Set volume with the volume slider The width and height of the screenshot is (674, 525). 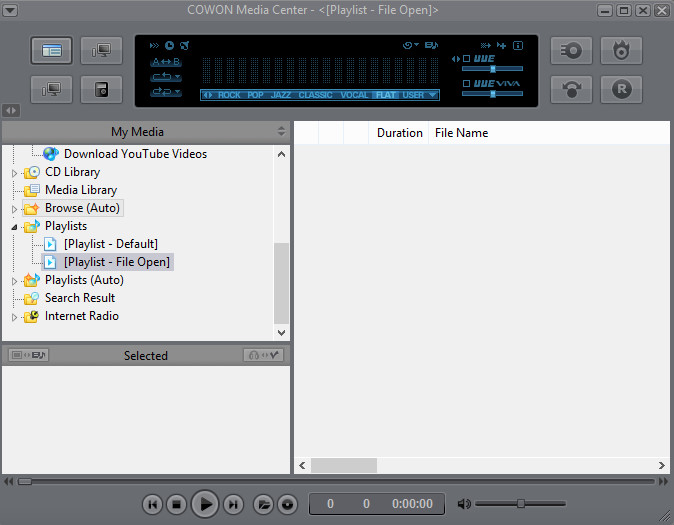click(x=520, y=504)
